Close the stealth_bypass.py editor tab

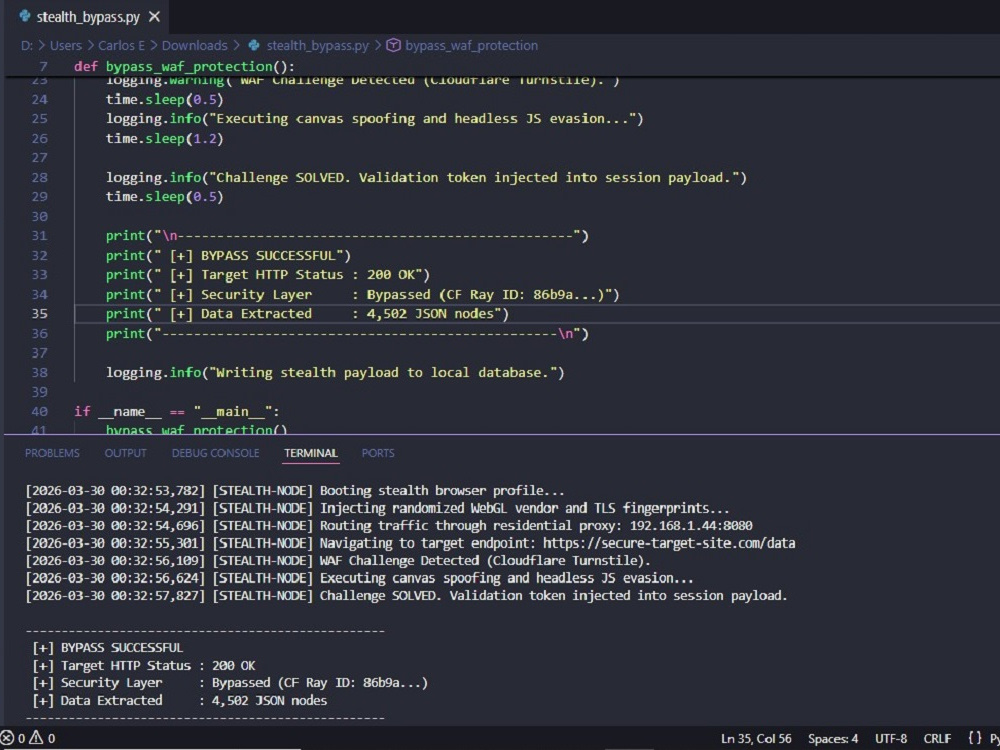(154, 17)
